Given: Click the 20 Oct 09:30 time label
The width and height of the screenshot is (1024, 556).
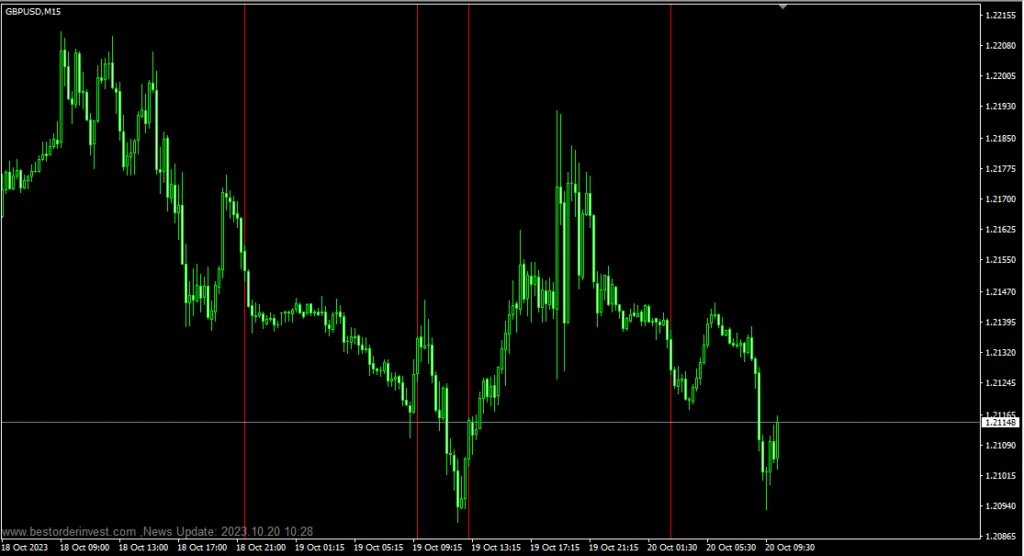Looking at the screenshot, I should click(x=790, y=548).
